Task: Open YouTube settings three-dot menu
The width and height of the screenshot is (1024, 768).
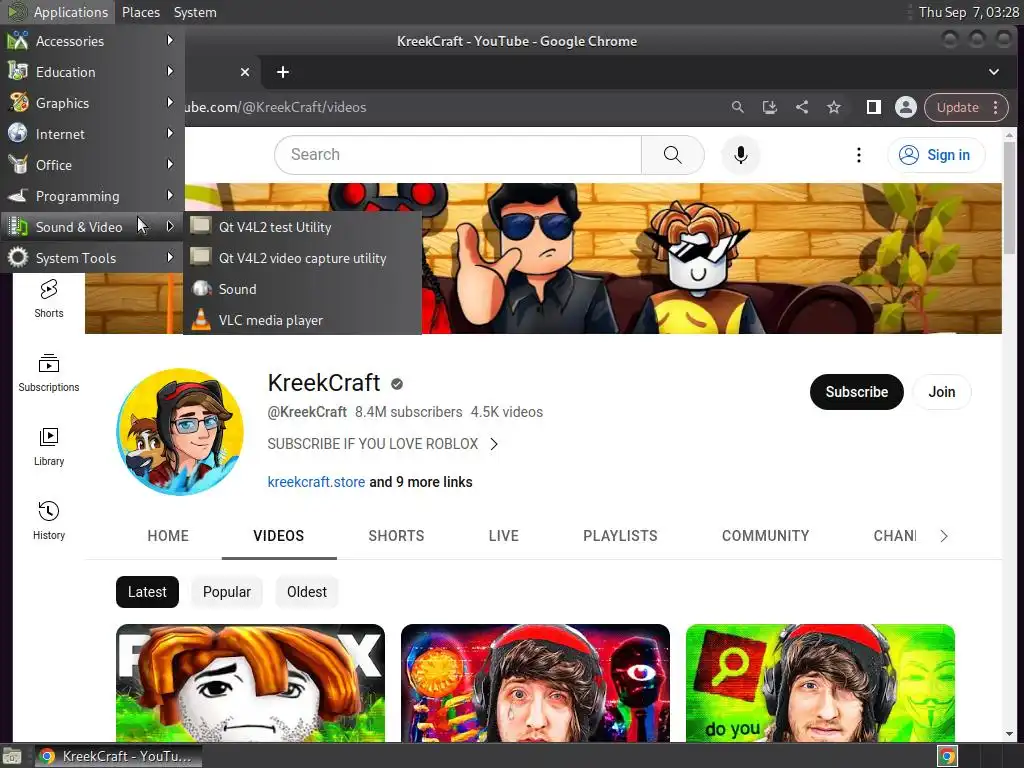Action: [859, 155]
